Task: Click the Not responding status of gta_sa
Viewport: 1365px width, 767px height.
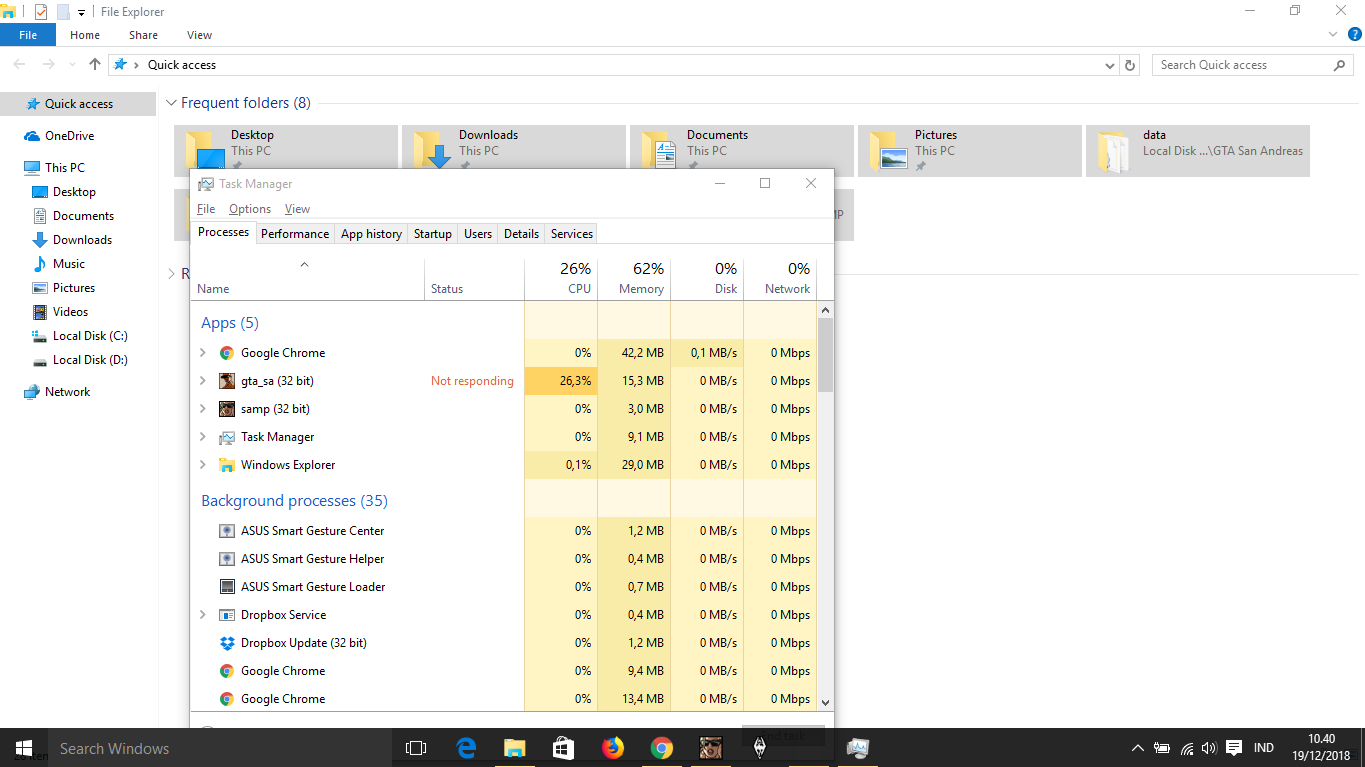Action: (x=472, y=381)
